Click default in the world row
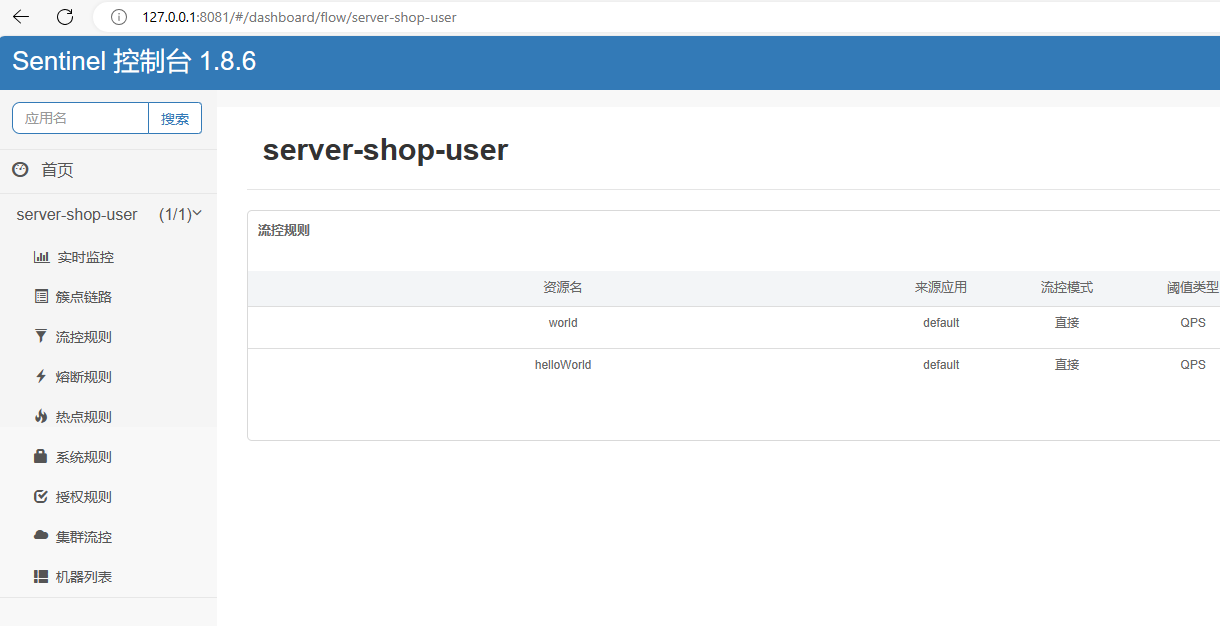 point(941,323)
